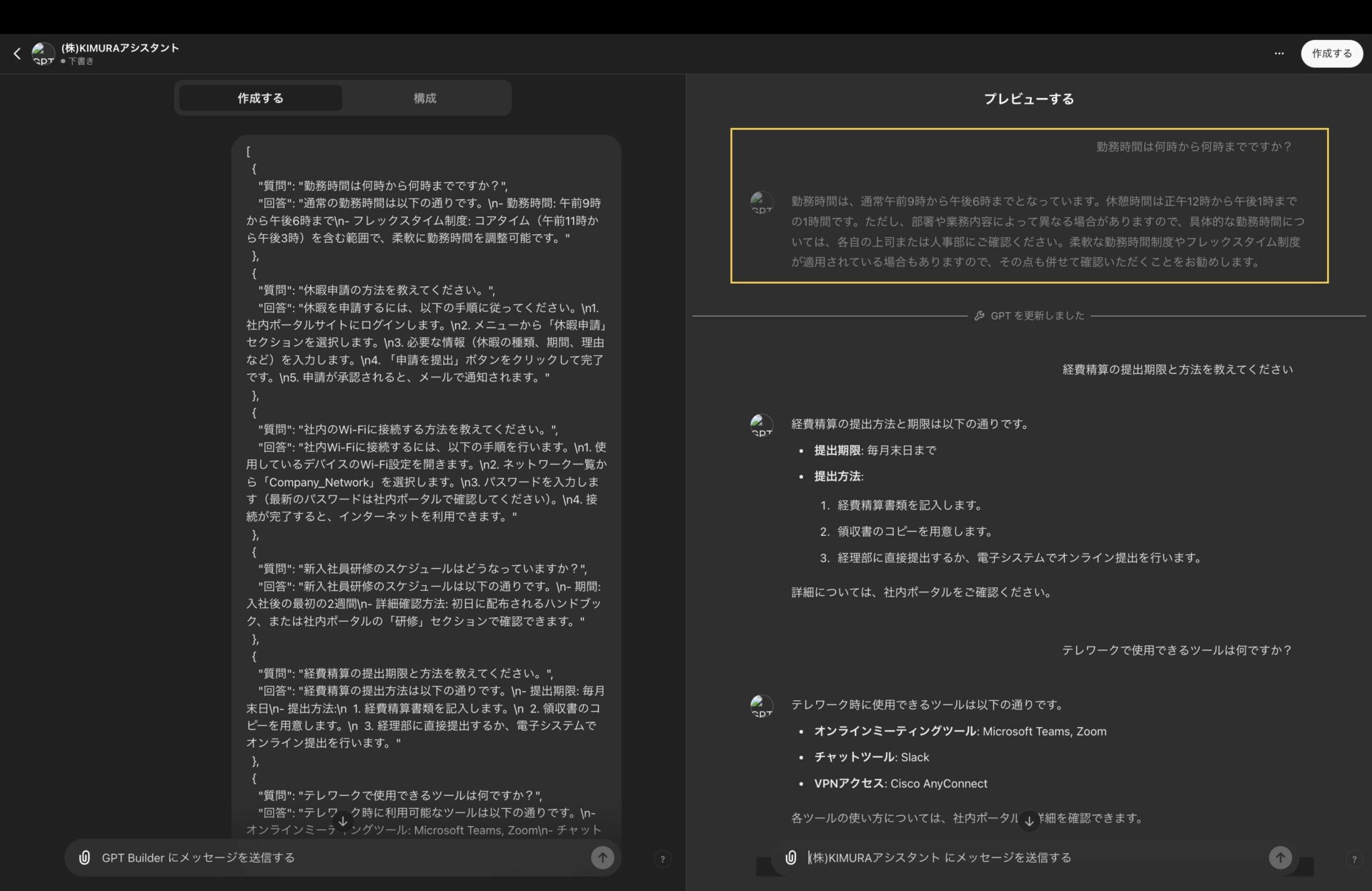The width and height of the screenshot is (1372, 891).
Task: Open help question mark in builder pane
Action: [x=662, y=859]
